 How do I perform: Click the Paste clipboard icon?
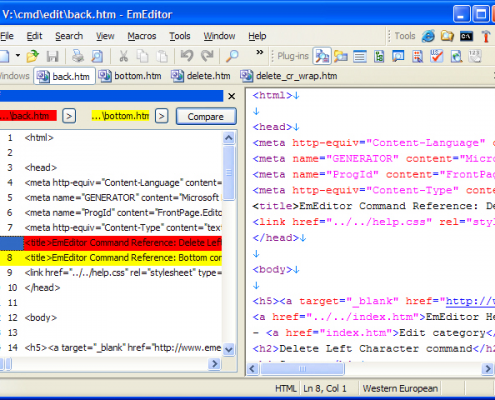click(162, 56)
